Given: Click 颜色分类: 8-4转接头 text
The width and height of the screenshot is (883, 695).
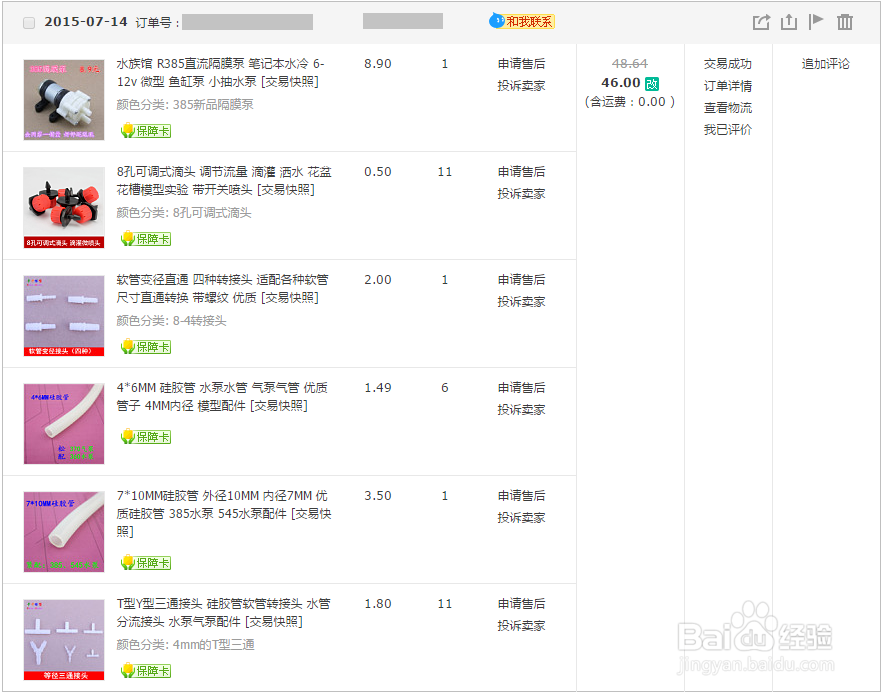Looking at the screenshot, I should click(171, 321).
